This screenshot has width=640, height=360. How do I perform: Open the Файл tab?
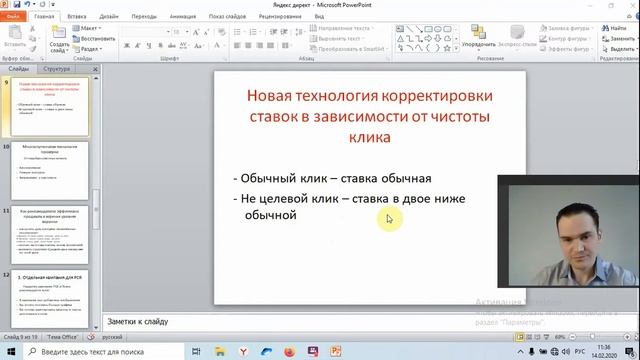click(x=13, y=16)
